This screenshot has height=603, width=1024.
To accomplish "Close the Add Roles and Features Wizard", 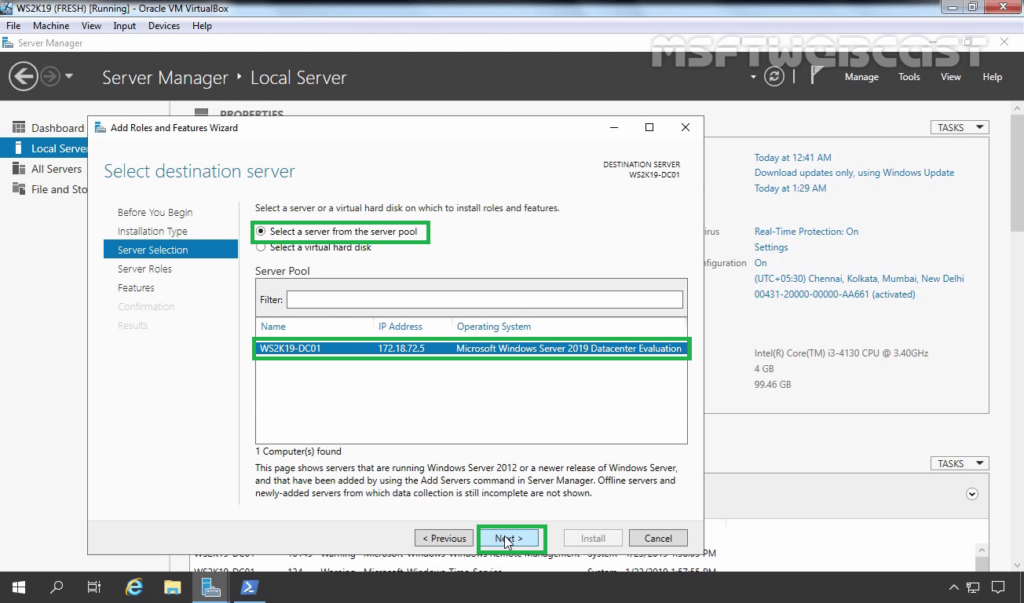I will (685, 127).
